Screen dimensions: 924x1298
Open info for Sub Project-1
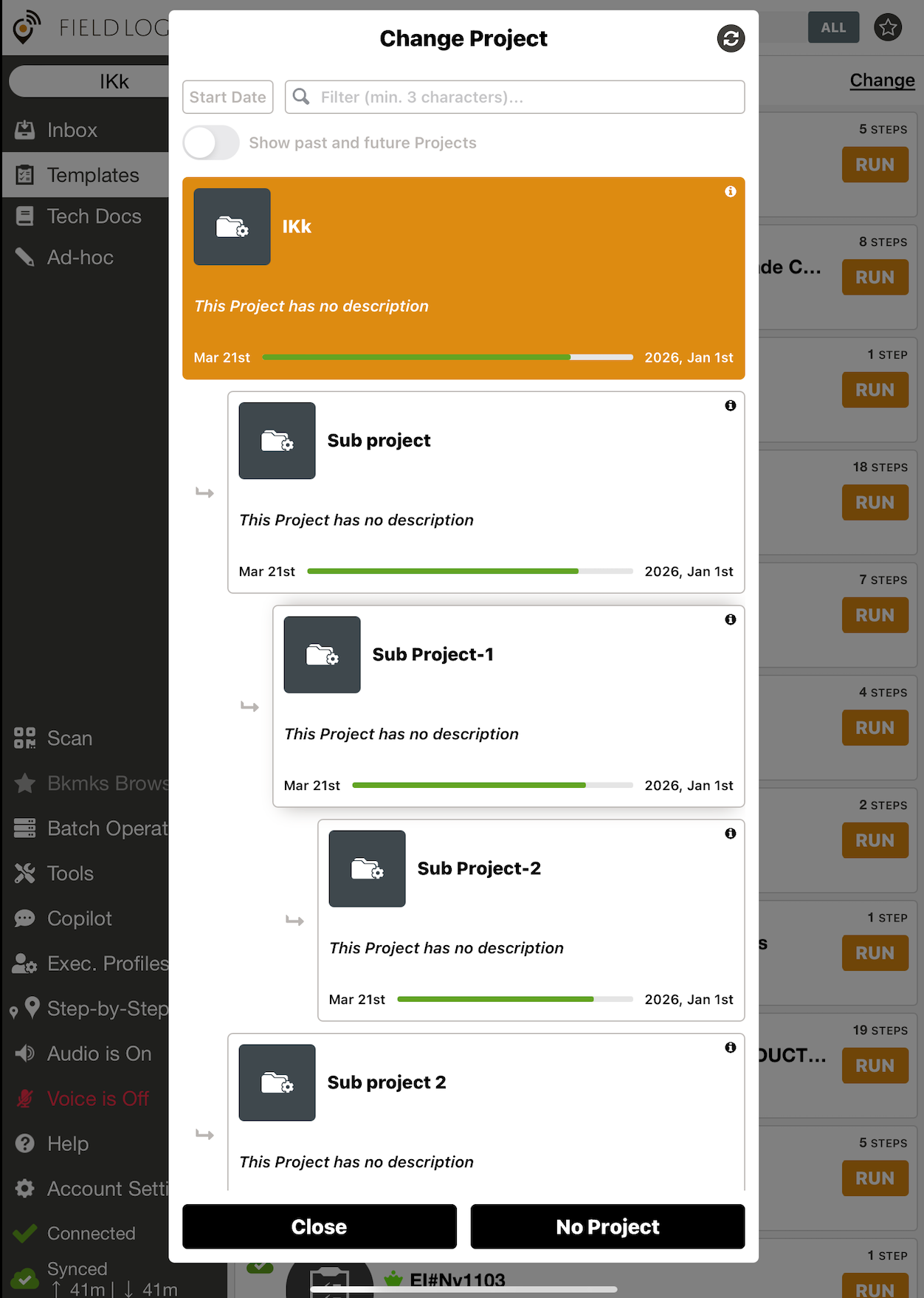click(731, 619)
